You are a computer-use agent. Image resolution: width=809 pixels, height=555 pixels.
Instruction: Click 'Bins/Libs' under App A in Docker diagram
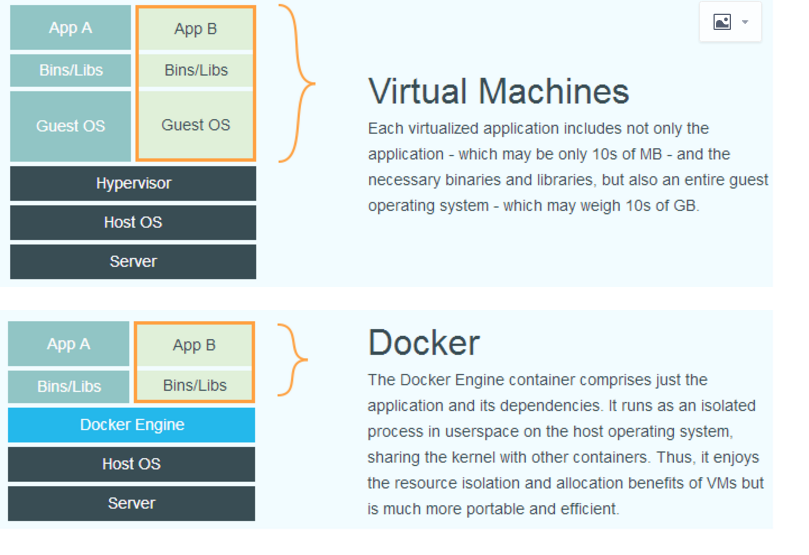(x=69, y=386)
